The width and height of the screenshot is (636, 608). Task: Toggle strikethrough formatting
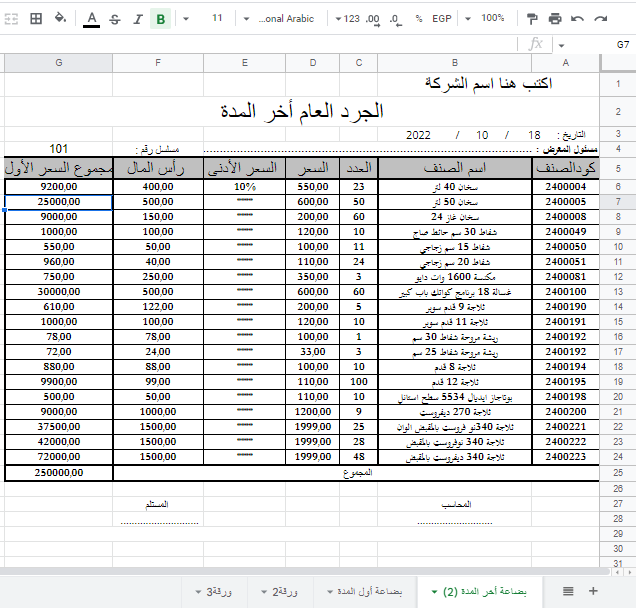pyautogui.click(x=114, y=18)
